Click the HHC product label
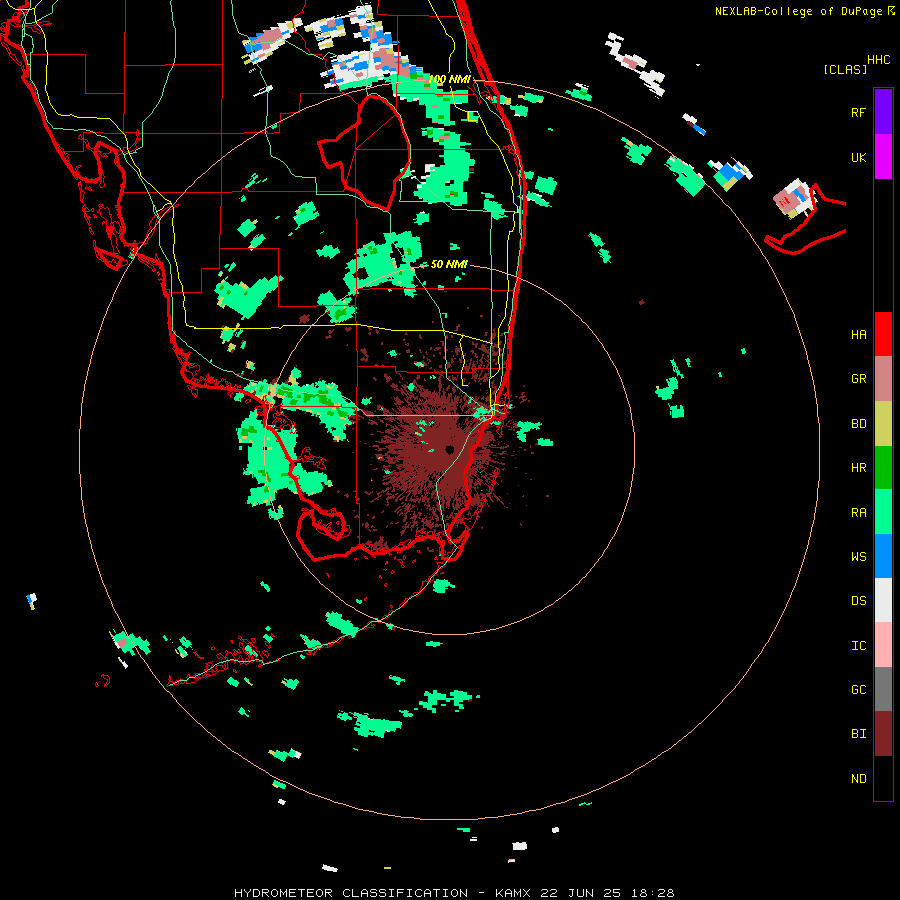The width and height of the screenshot is (900, 900). tap(879, 60)
